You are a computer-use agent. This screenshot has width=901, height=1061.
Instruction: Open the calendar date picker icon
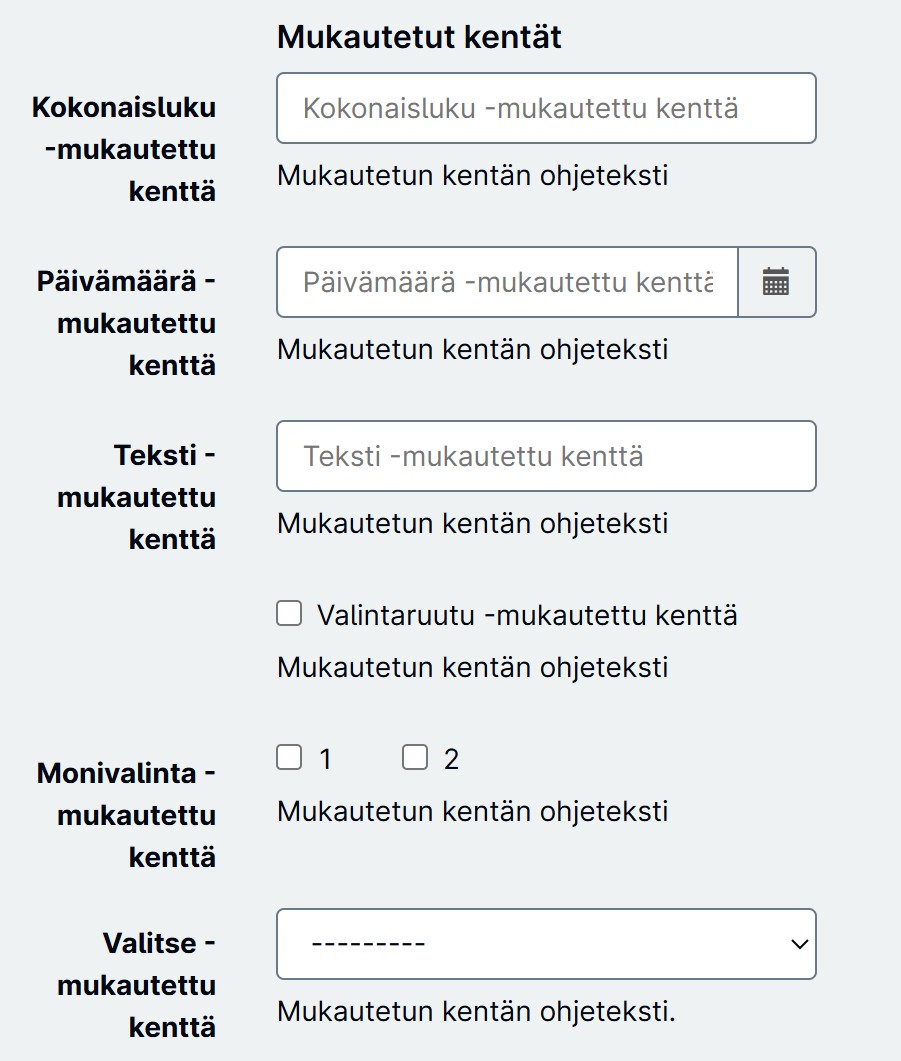[777, 282]
